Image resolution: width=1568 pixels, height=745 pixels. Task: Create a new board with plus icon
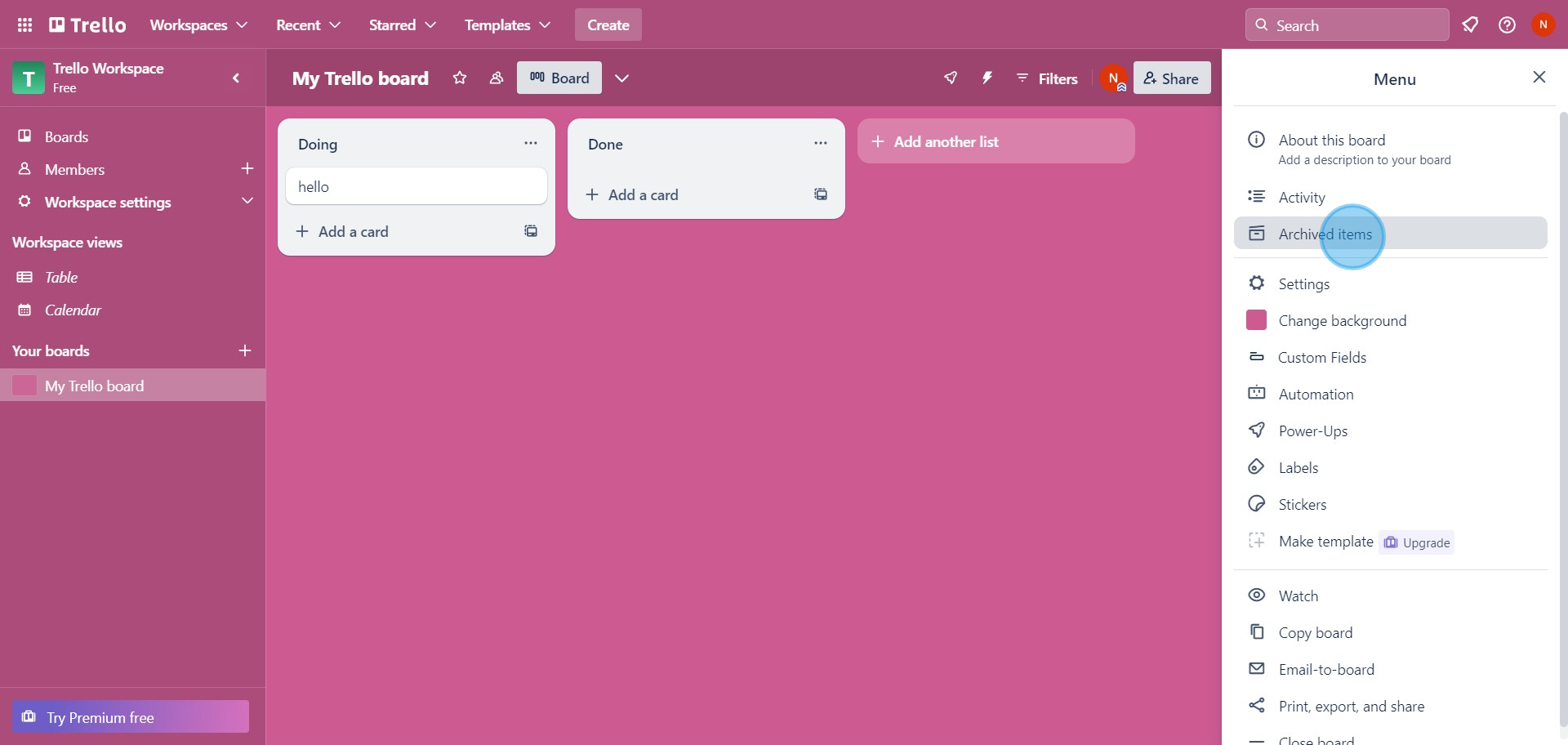(x=245, y=351)
